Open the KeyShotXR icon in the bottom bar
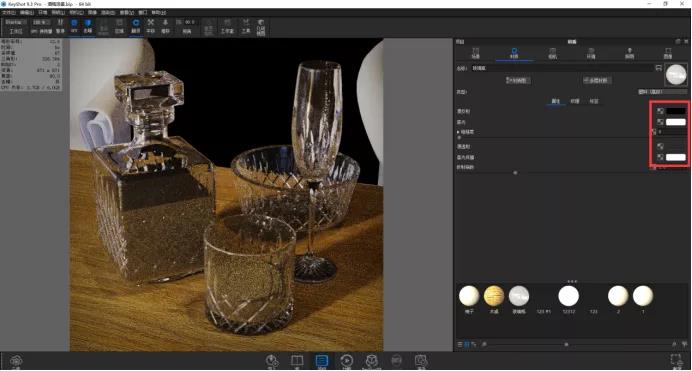Screen dimensions: 692x371 (x=372, y=361)
